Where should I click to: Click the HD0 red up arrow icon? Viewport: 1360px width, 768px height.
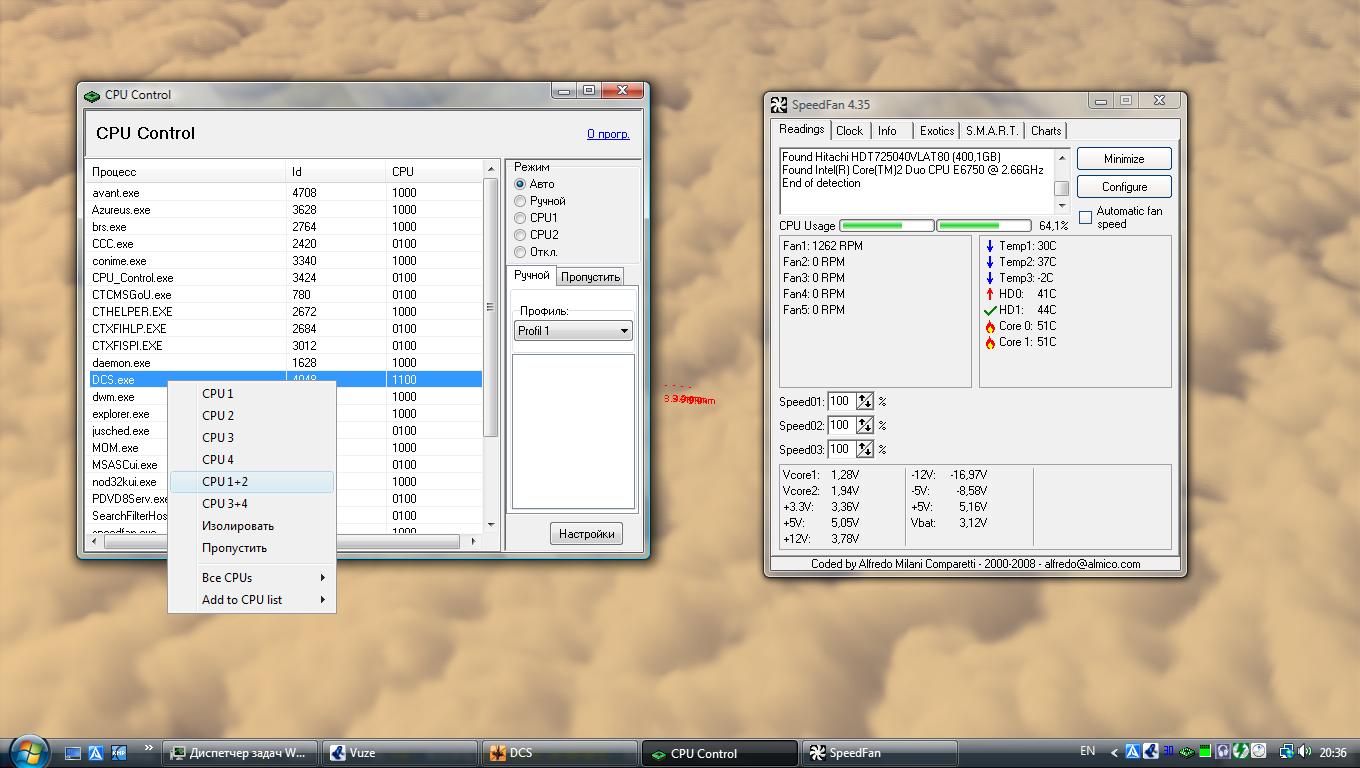[x=990, y=294]
